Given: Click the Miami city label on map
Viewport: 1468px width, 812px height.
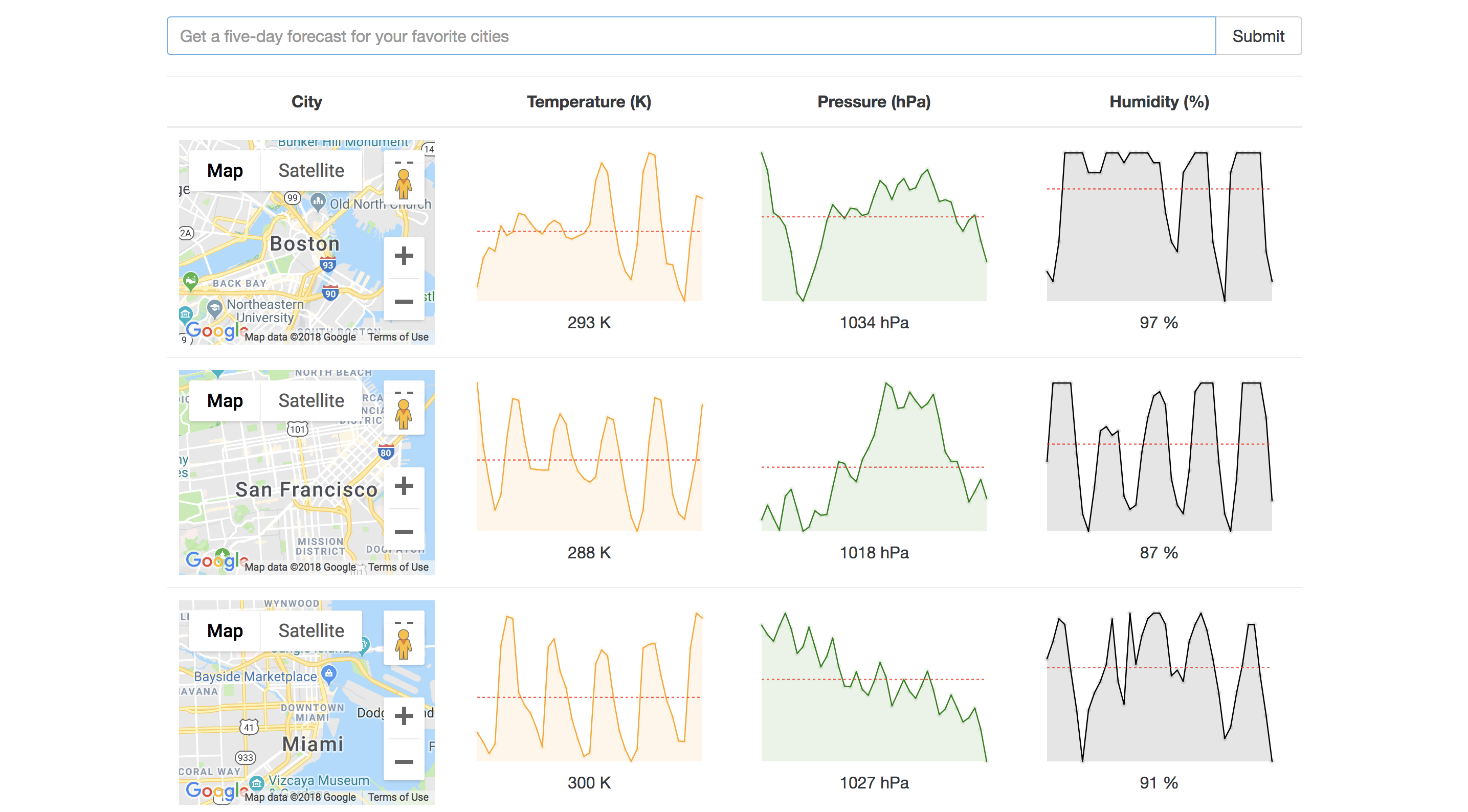Looking at the screenshot, I should pos(313,743).
